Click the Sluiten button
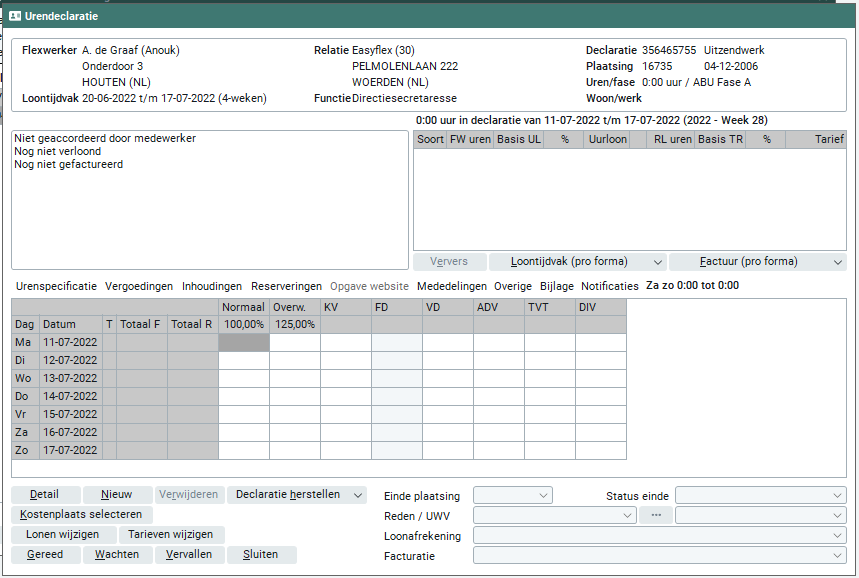 (x=261, y=555)
